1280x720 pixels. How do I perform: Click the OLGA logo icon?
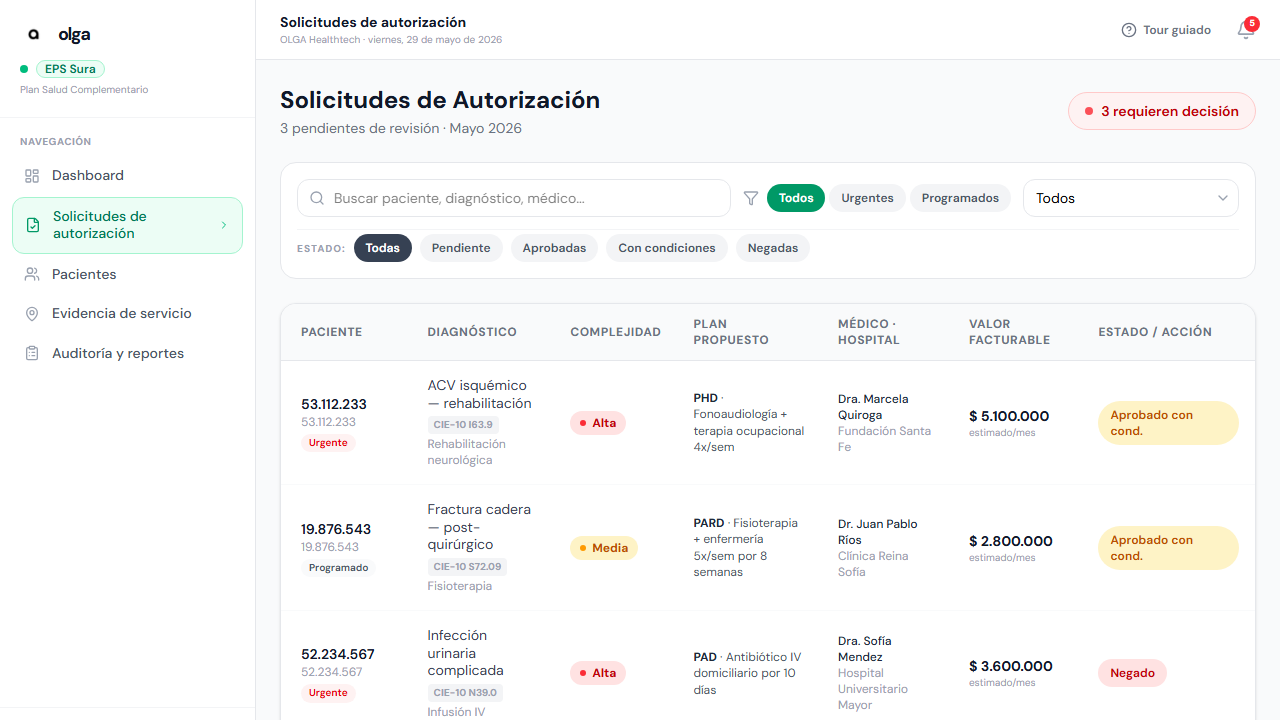(34, 34)
